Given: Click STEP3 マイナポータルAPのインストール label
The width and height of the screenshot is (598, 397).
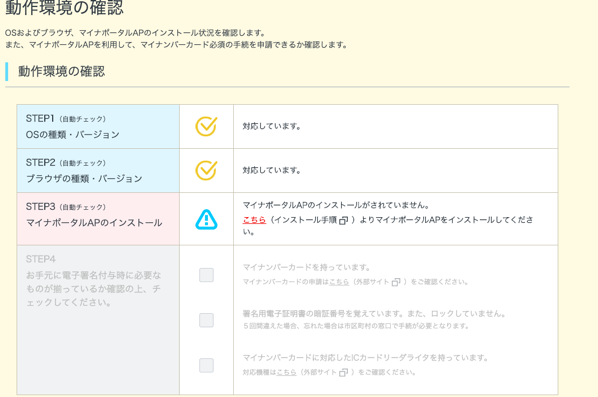Looking at the screenshot, I should 94,223.
